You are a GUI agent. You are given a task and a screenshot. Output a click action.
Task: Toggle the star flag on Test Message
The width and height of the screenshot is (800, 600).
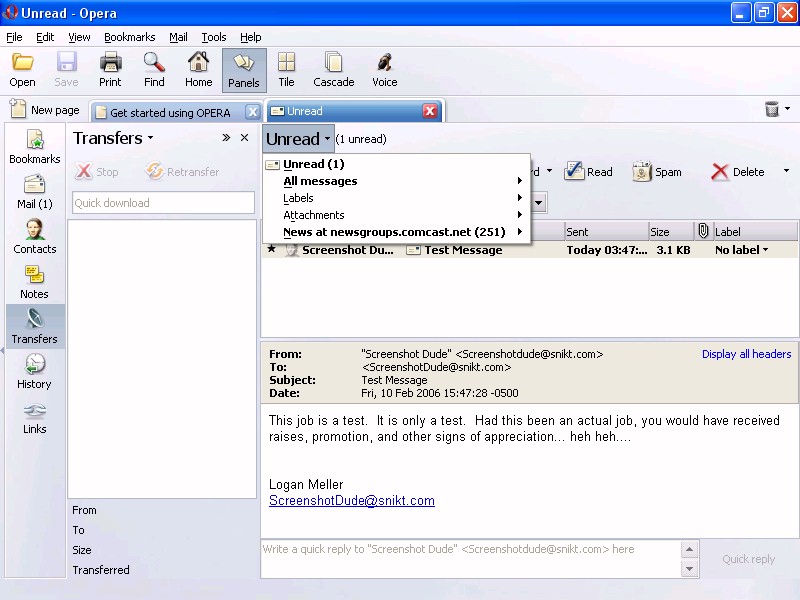click(x=271, y=249)
